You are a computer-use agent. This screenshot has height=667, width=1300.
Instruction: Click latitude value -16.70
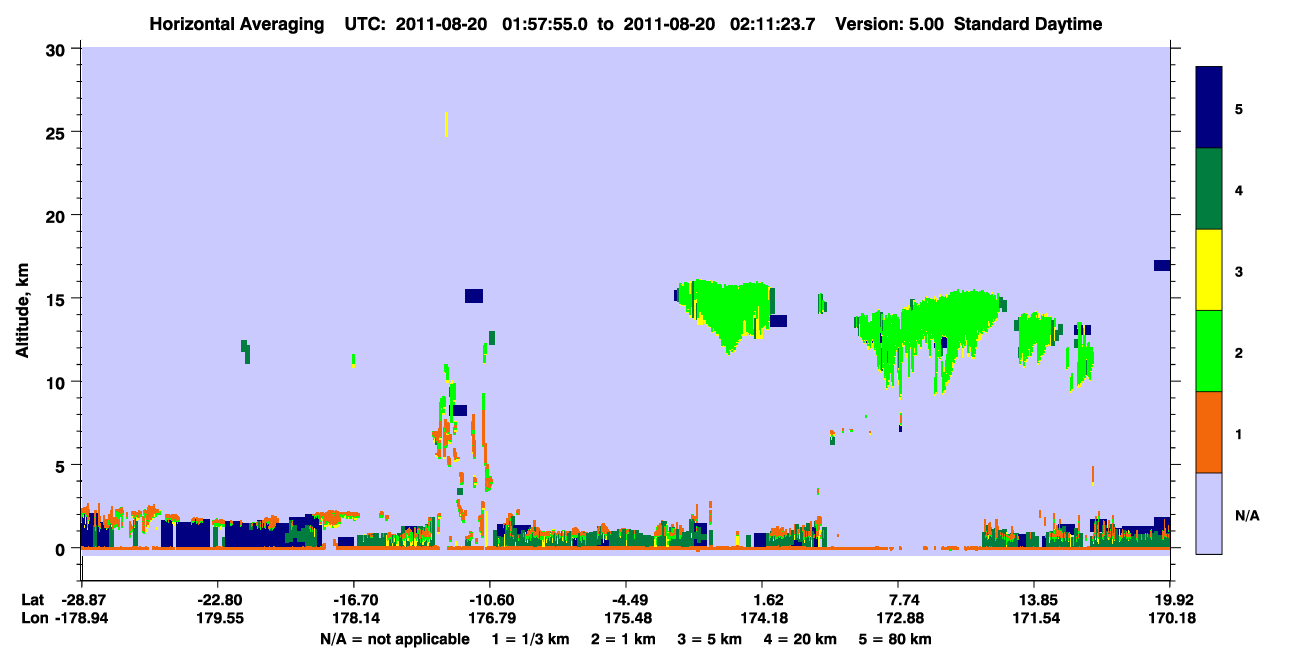[353, 600]
